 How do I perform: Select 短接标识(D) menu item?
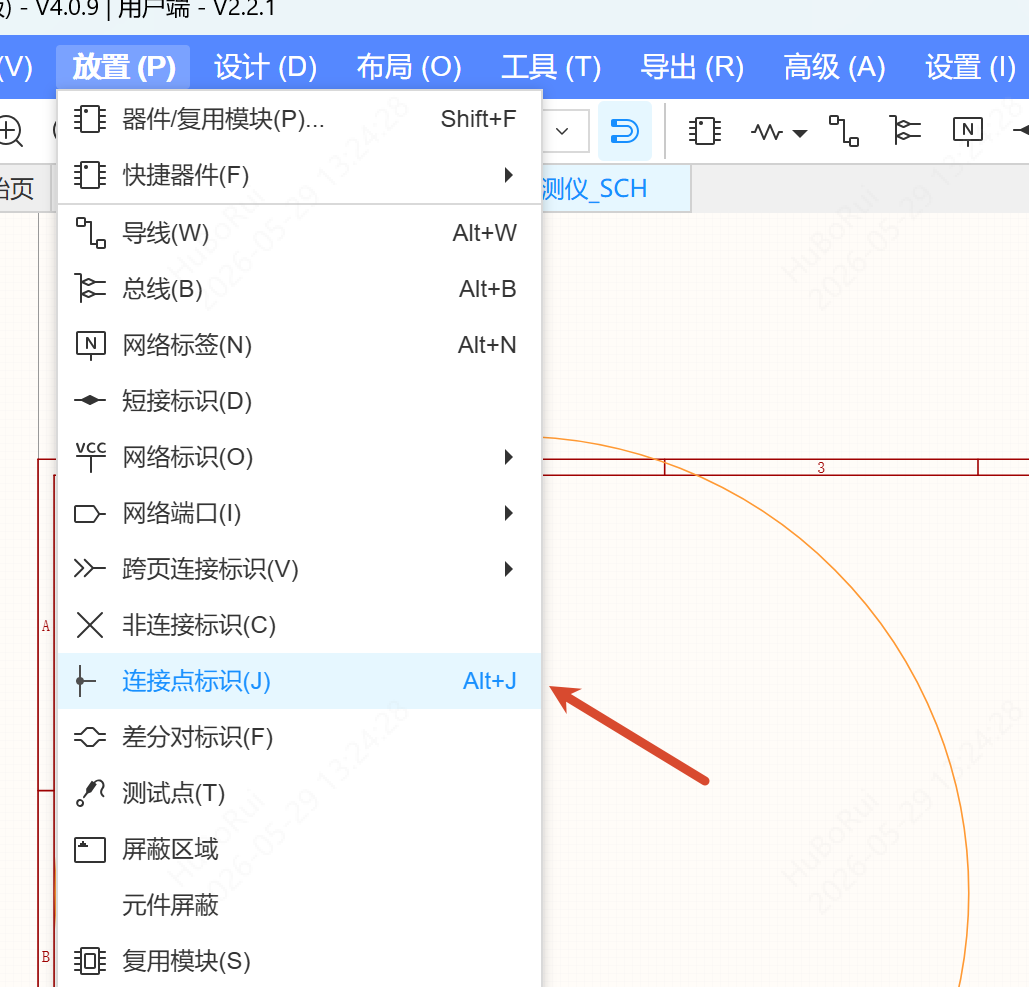(x=299, y=401)
